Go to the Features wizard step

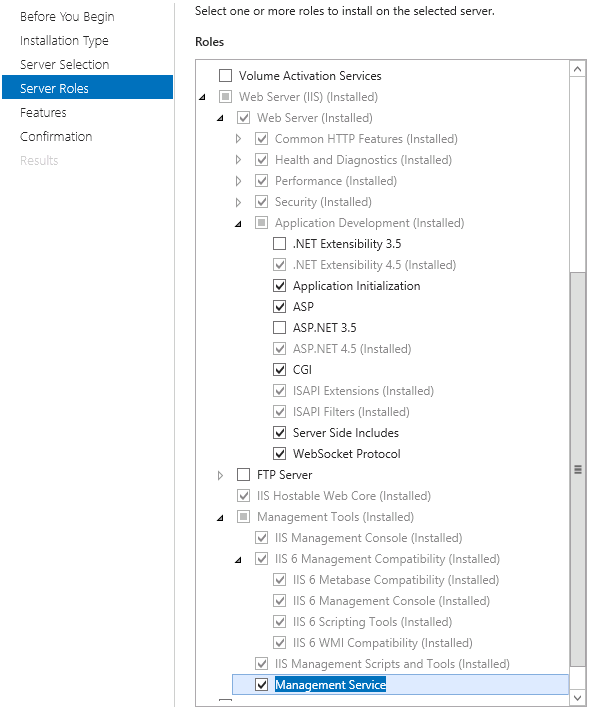(43, 113)
